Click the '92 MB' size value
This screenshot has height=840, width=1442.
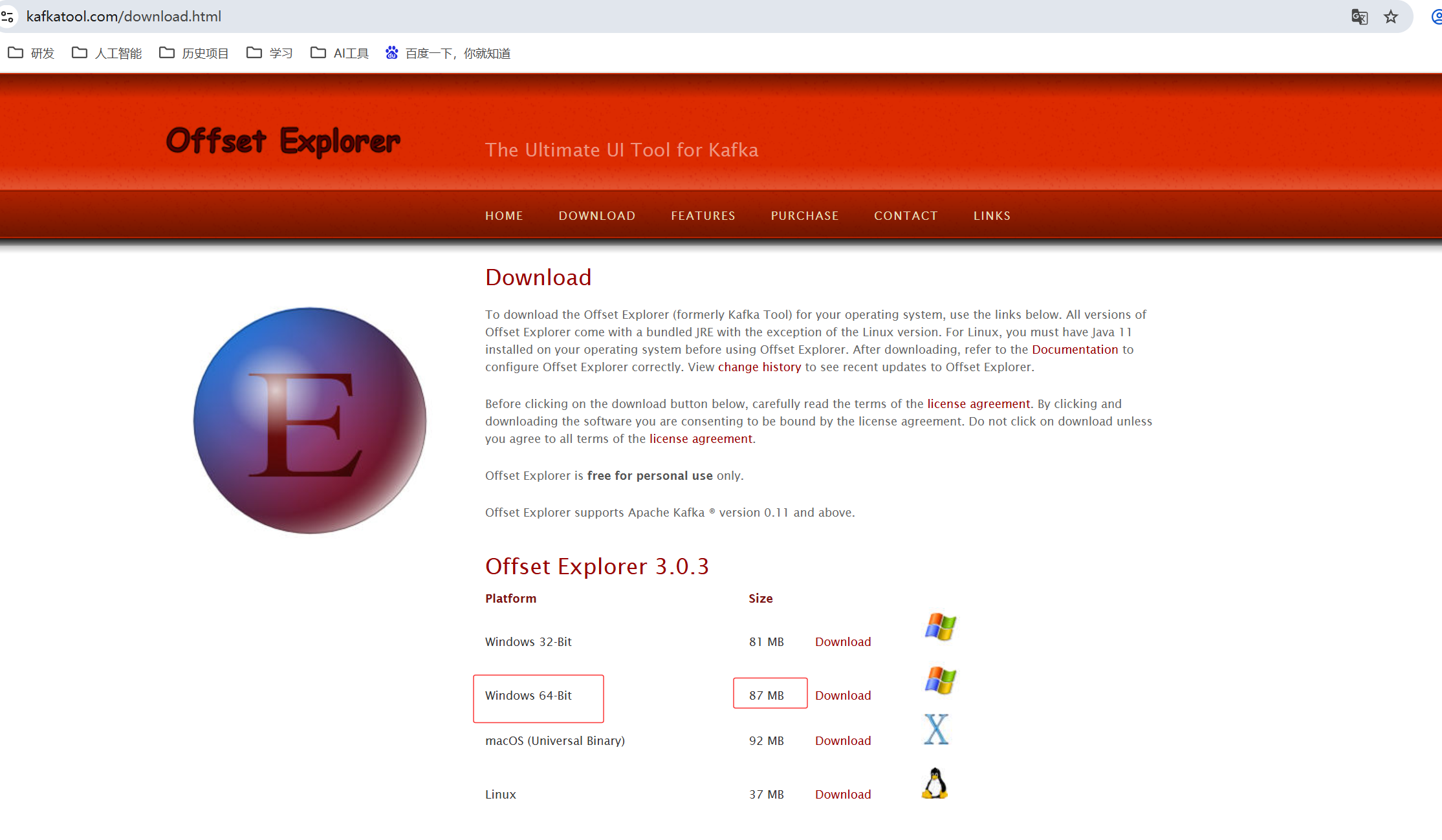[767, 741]
